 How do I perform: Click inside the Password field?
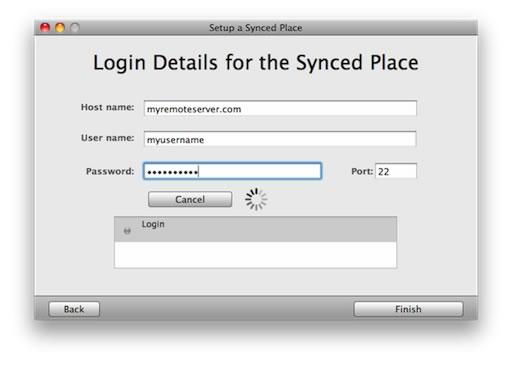pos(232,171)
